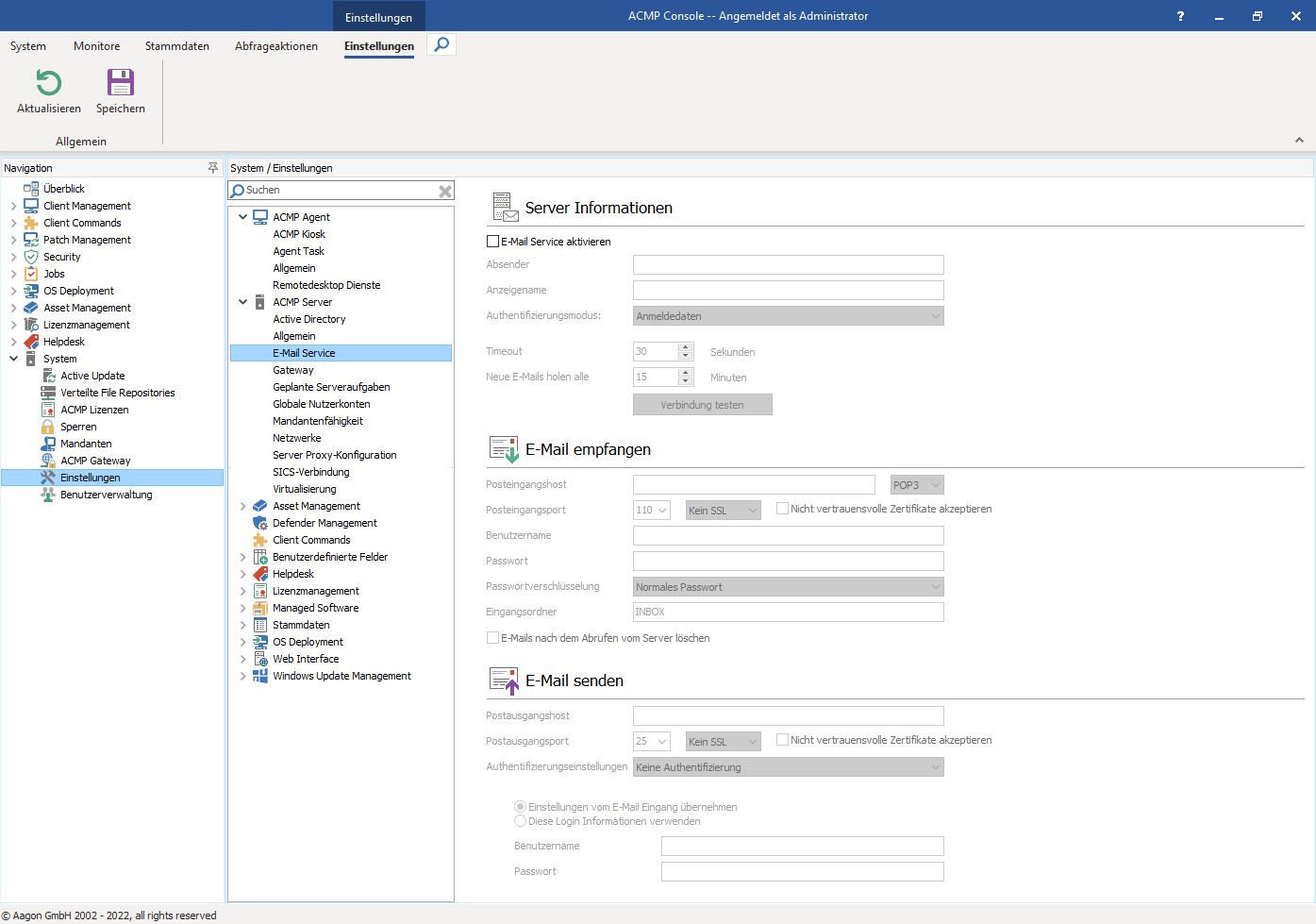Click the Speichern save disk icon

(x=121, y=83)
